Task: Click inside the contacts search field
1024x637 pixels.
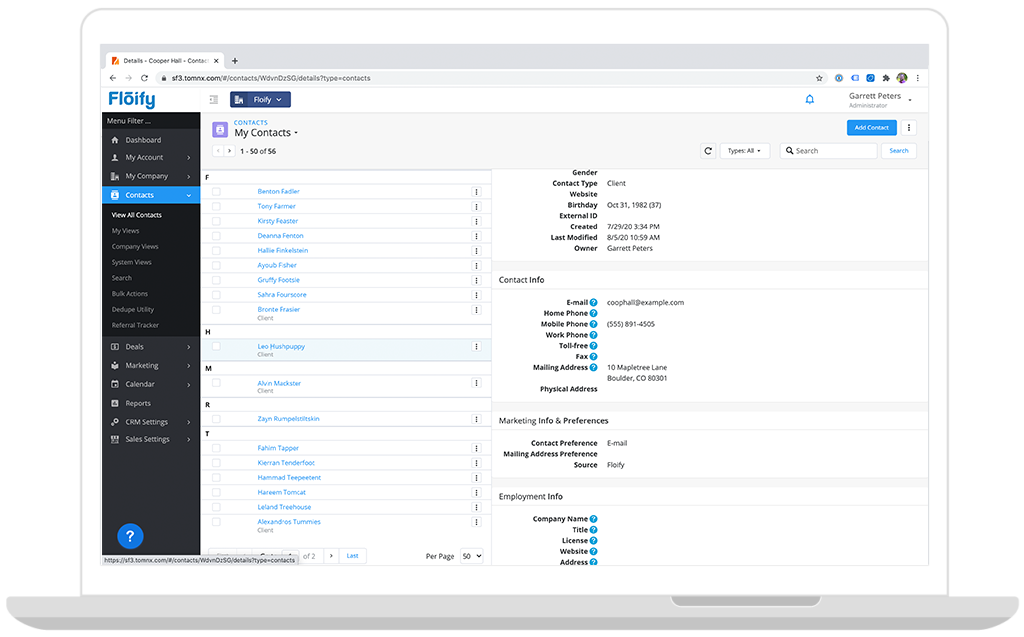Action: 828,150
